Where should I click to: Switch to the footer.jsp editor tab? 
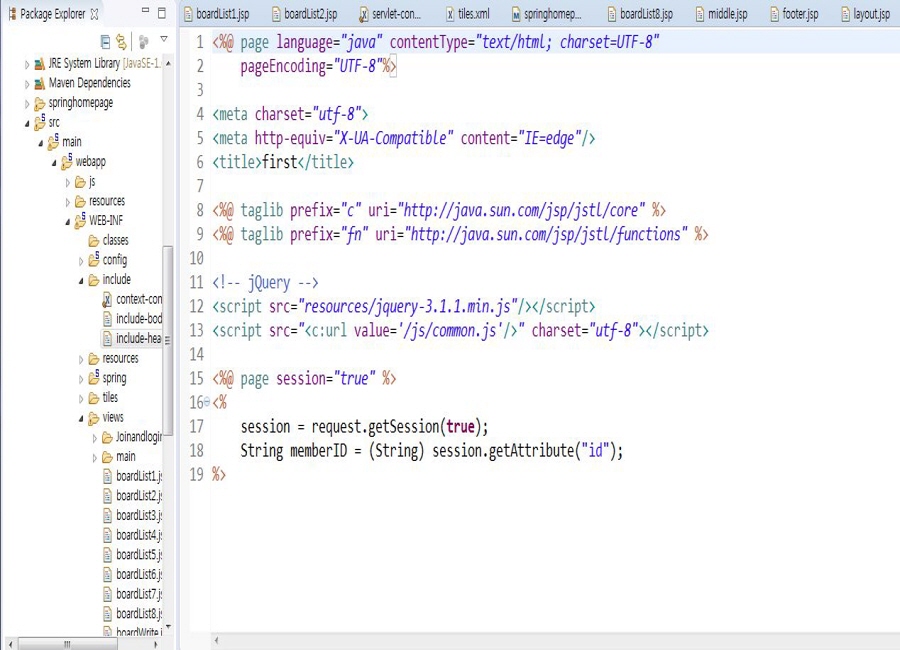point(795,14)
